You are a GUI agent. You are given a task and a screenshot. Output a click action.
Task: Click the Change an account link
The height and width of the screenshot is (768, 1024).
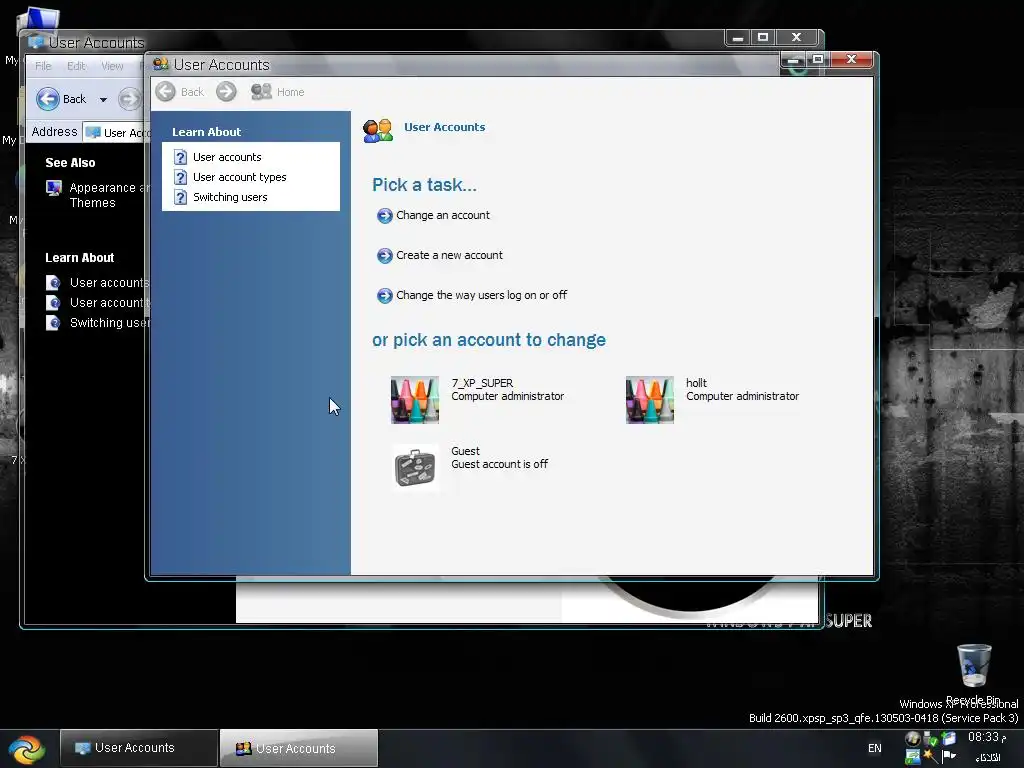click(x=443, y=215)
